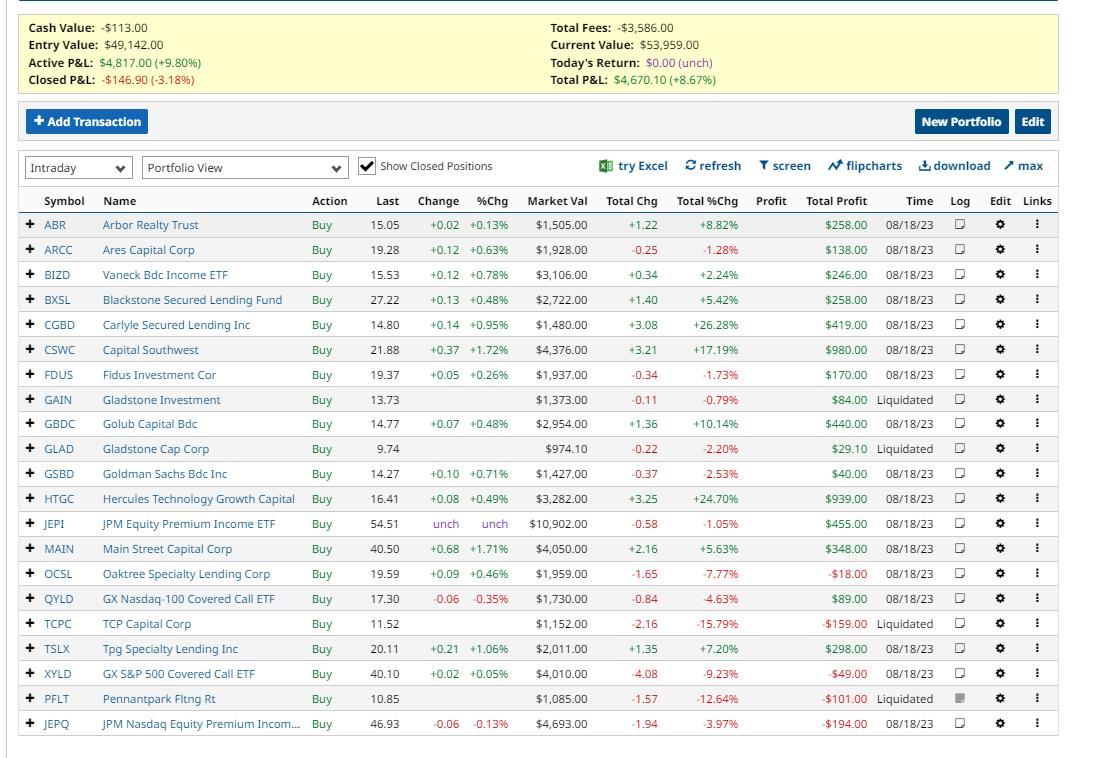The image size is (1105, 758).
Task: Open the QYLD symbol link
Action: pyautogui.click(x=58, y=599)
